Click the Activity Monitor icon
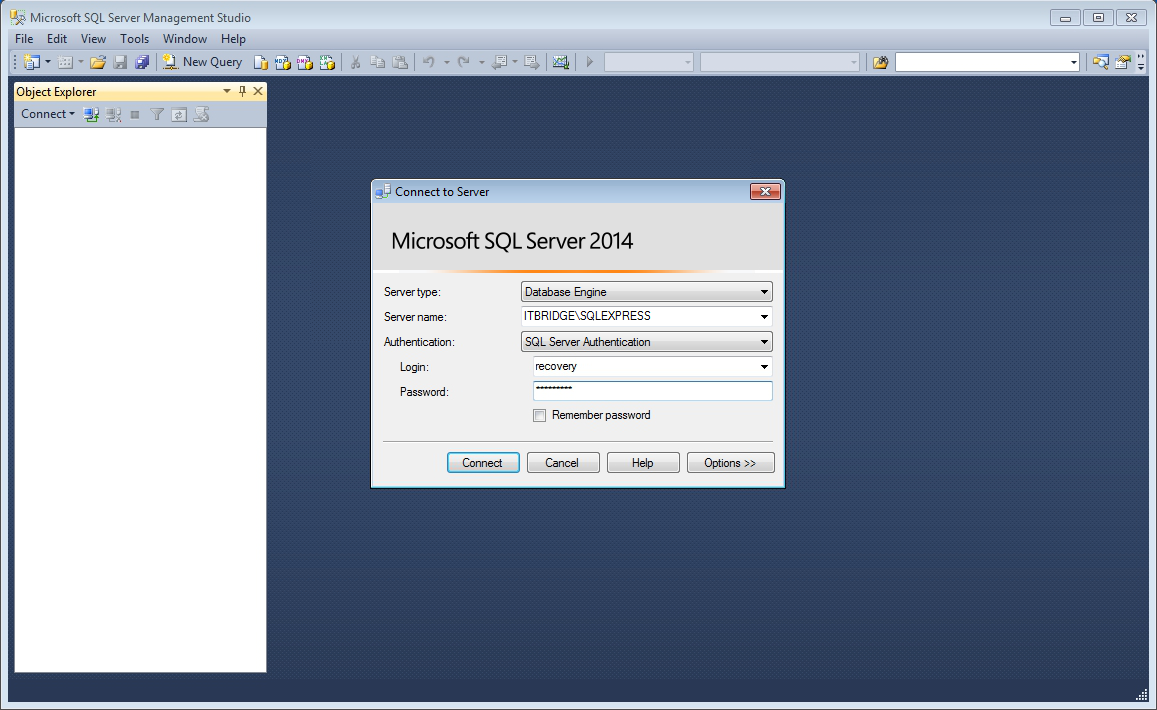The width and height of the screenshot is (1157, 710). tap(561, 62)
